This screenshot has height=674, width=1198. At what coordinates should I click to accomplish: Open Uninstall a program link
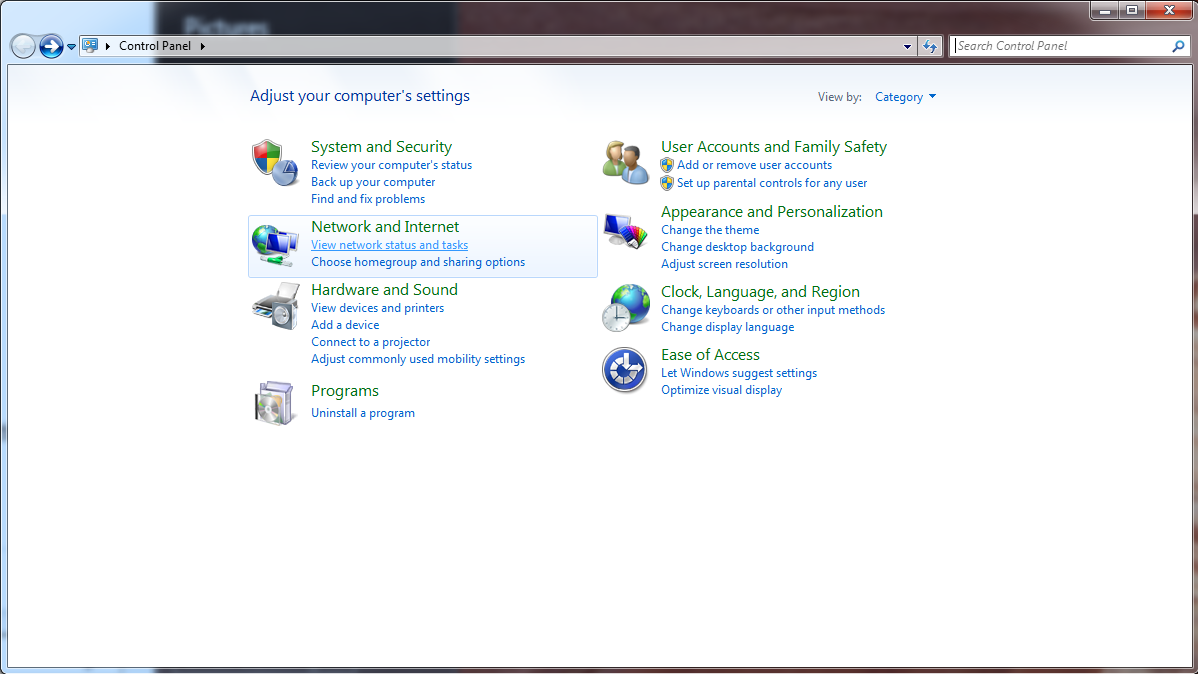click(x=362, y=413)
